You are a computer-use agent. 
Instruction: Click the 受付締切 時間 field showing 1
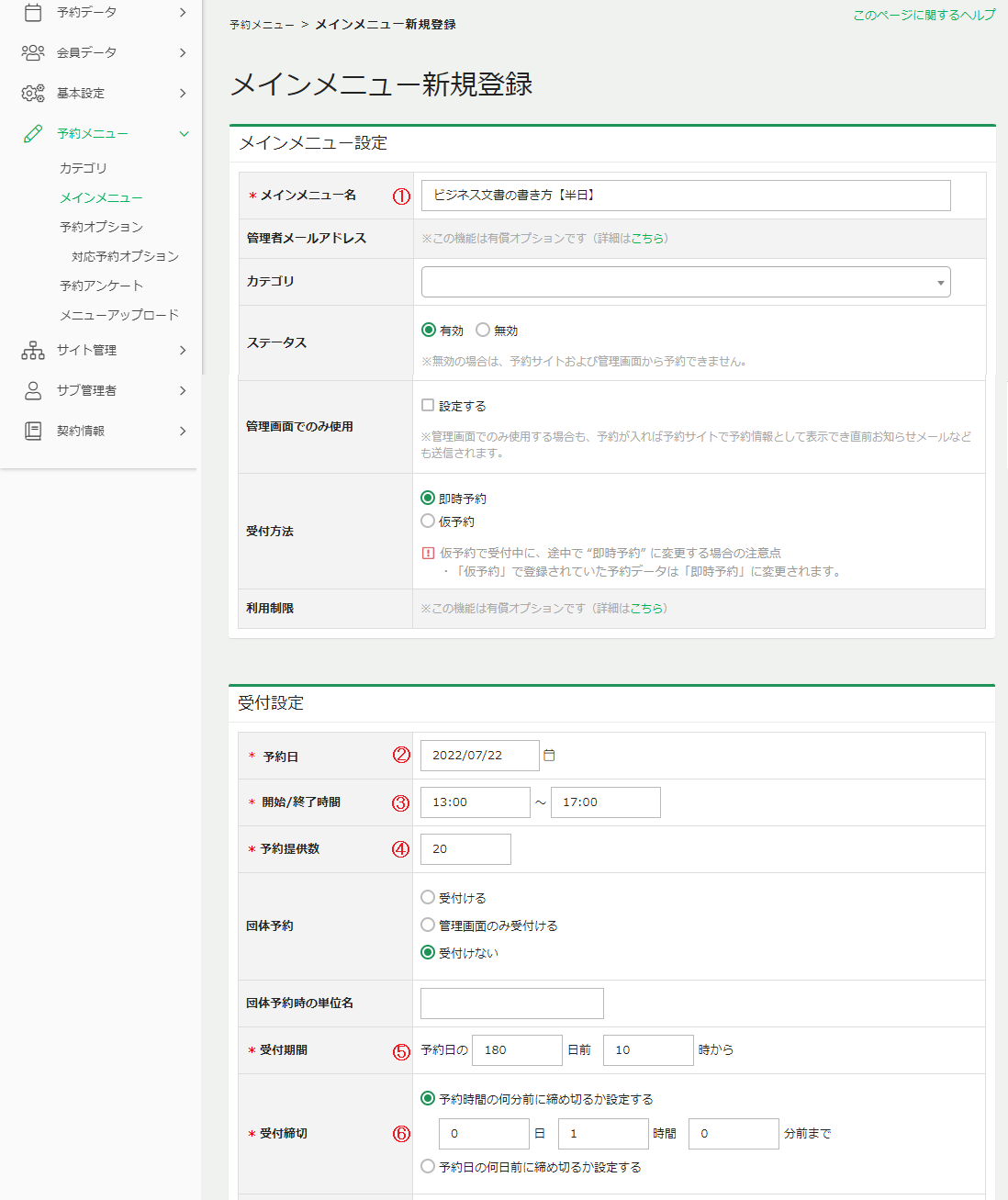point(603,1133)
